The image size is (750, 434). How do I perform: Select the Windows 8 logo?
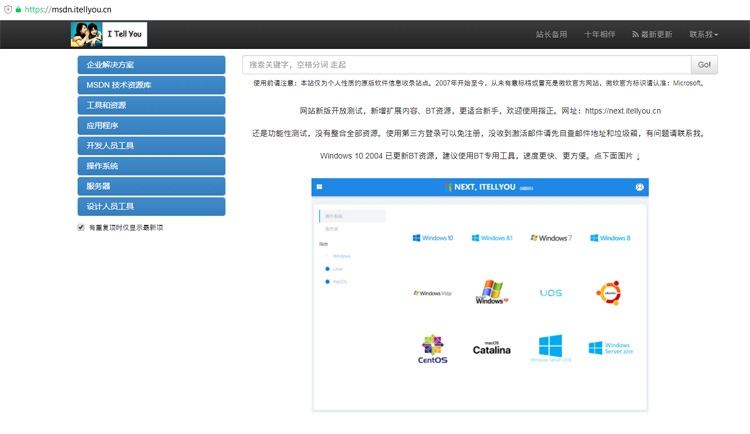point(610,238)
